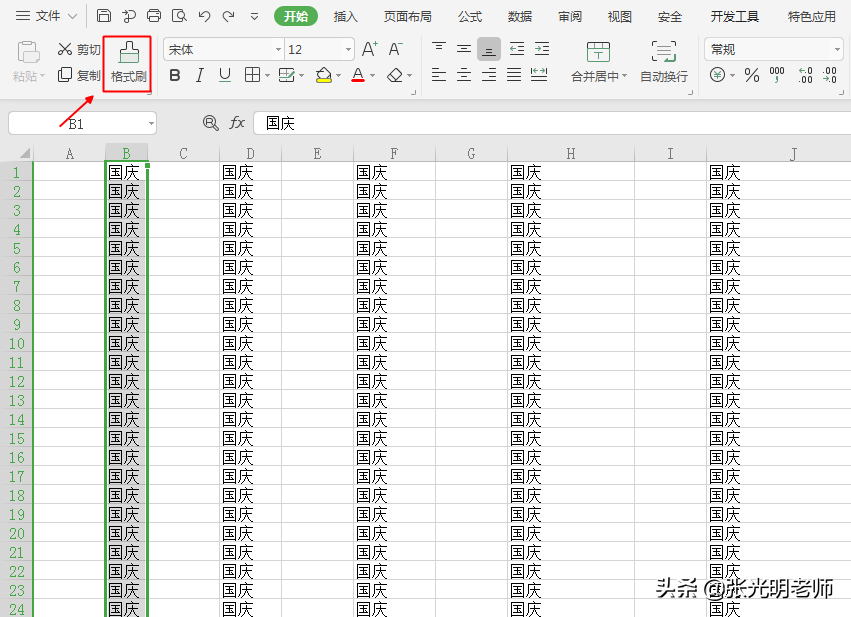Click the Select All corner triangle
This screenshot has height=617, width=851.
tap(24, 152)
